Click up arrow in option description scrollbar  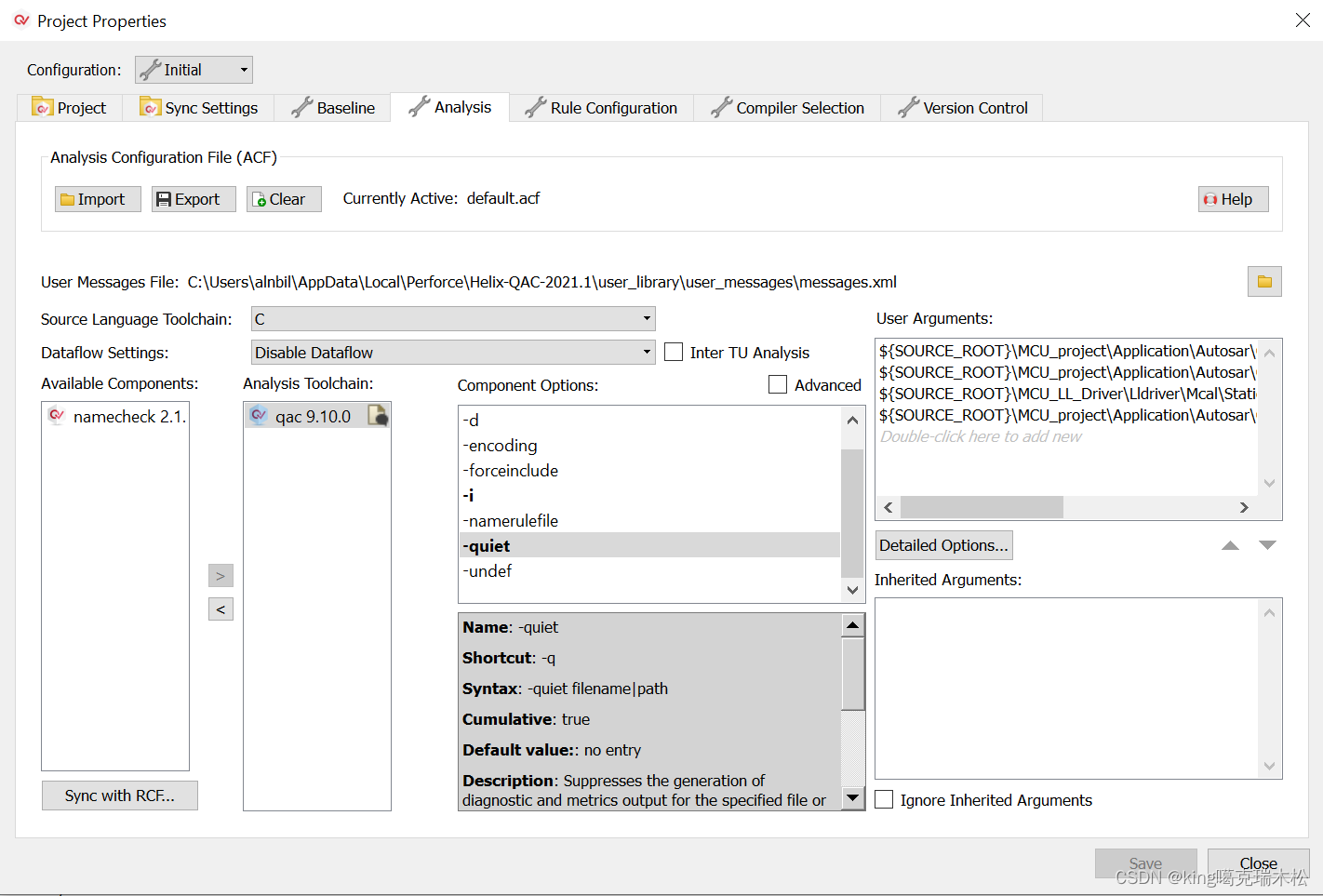pos(853,625)
